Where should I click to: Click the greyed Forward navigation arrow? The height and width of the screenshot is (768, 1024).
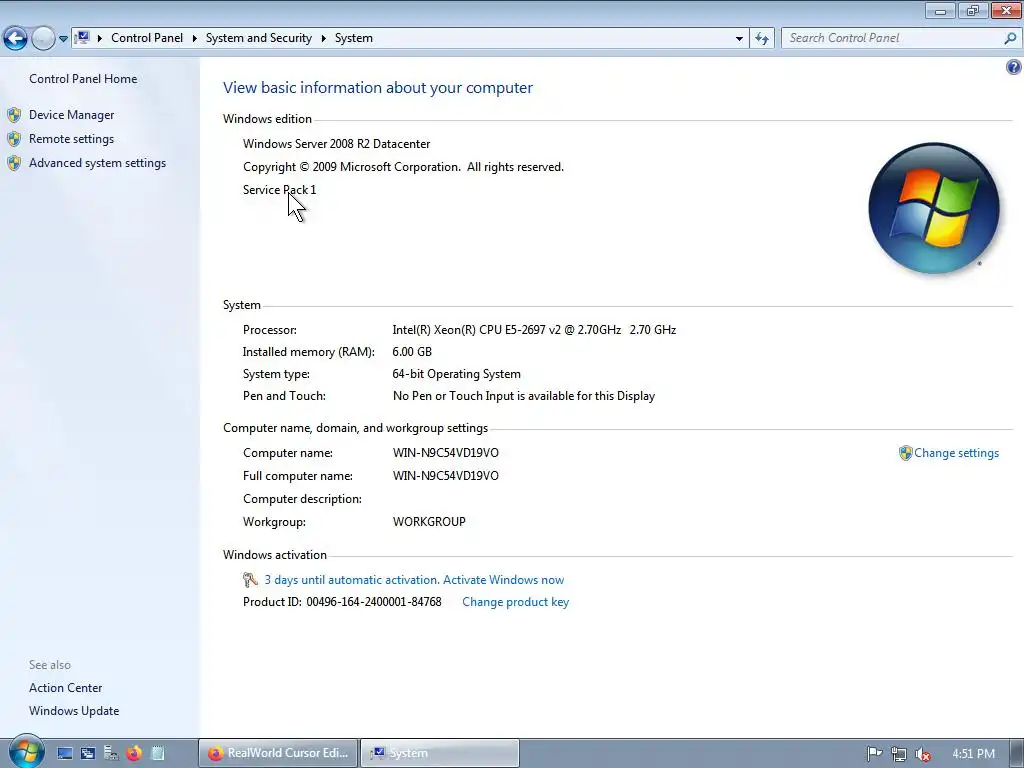(43, 39)
